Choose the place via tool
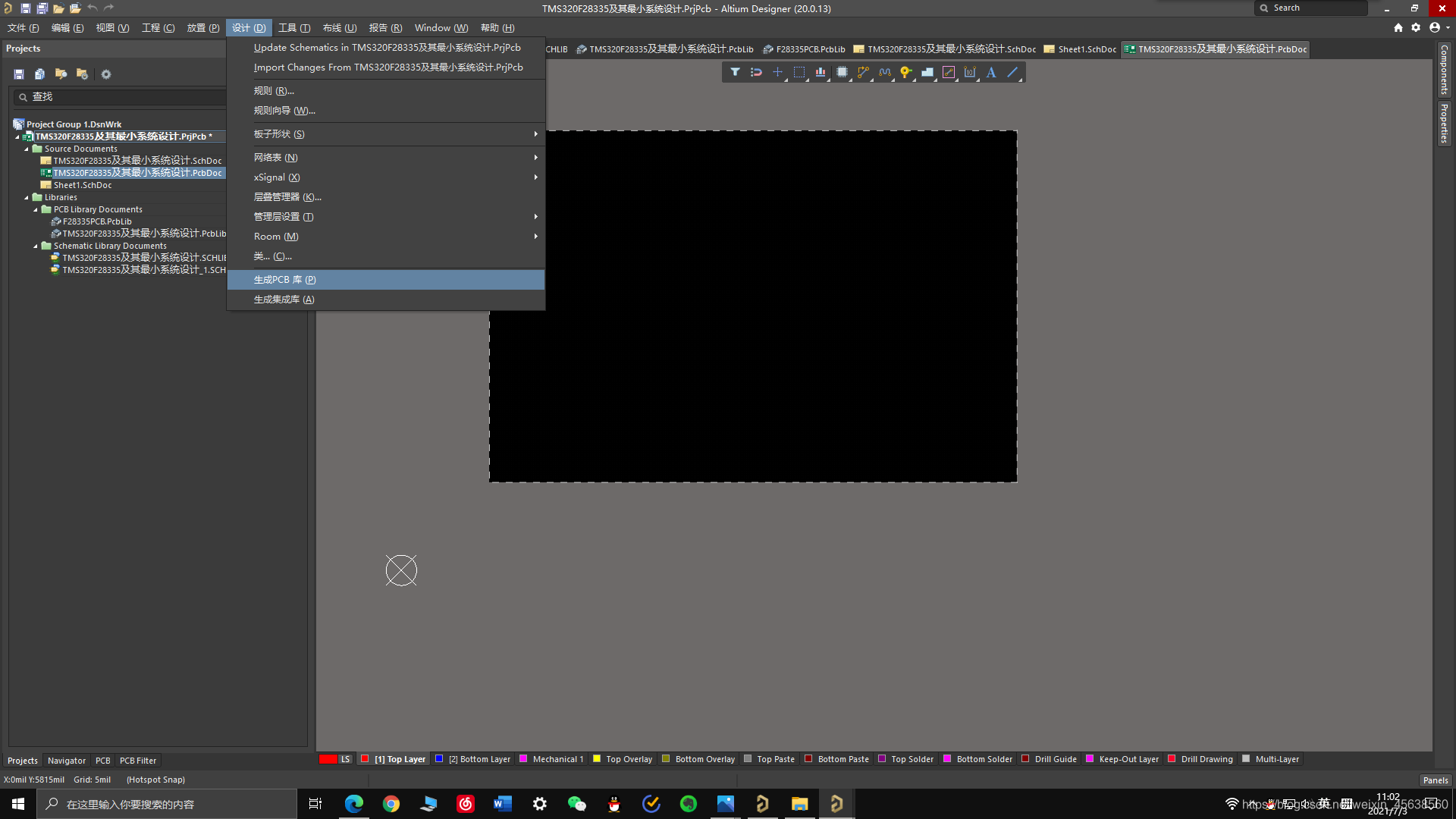The width and height of the screenshot is (1456, 819). pyautogui.click(x=905, y=72)
